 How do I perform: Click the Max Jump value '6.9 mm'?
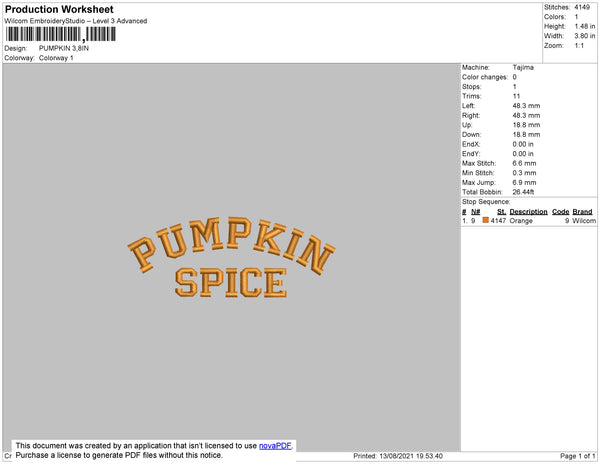point(524,182)
